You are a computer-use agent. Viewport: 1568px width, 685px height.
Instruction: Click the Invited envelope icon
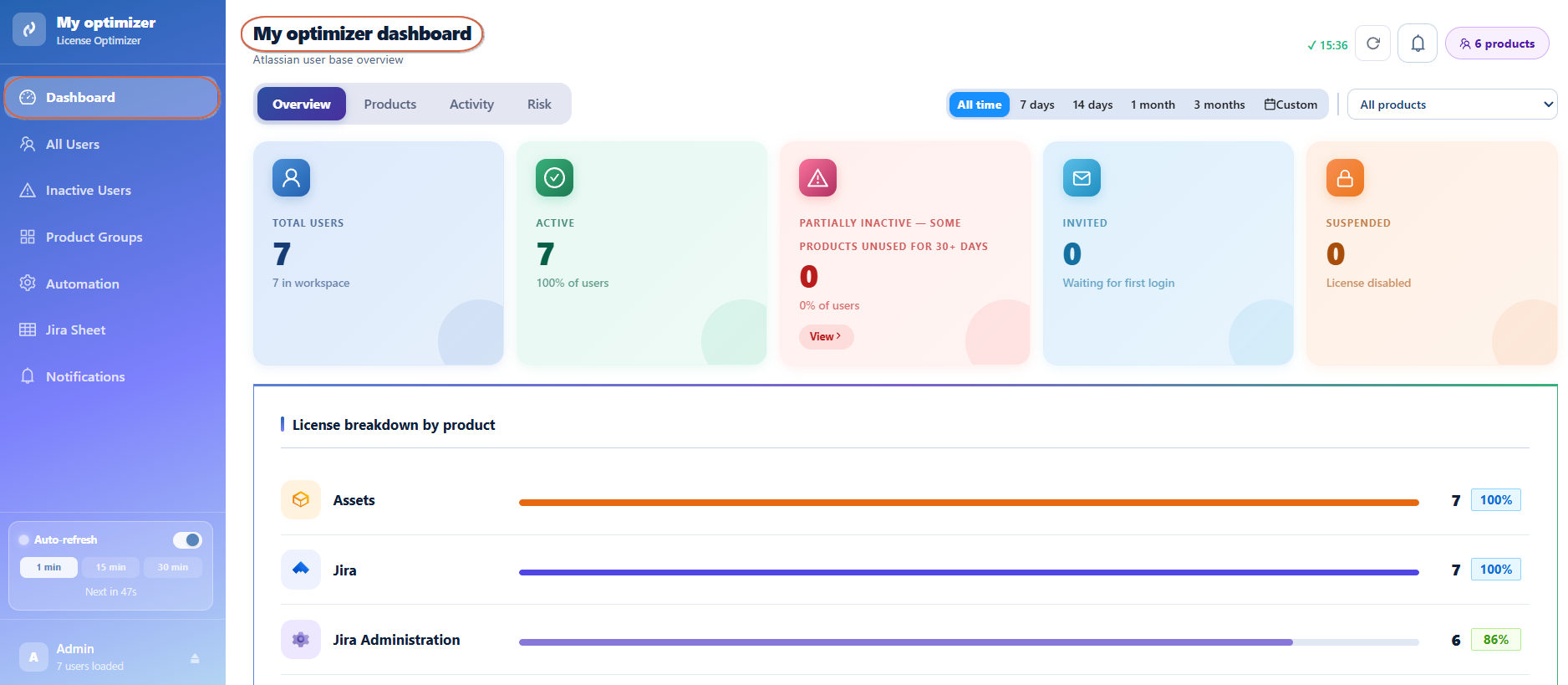[x=1082, y=177]
